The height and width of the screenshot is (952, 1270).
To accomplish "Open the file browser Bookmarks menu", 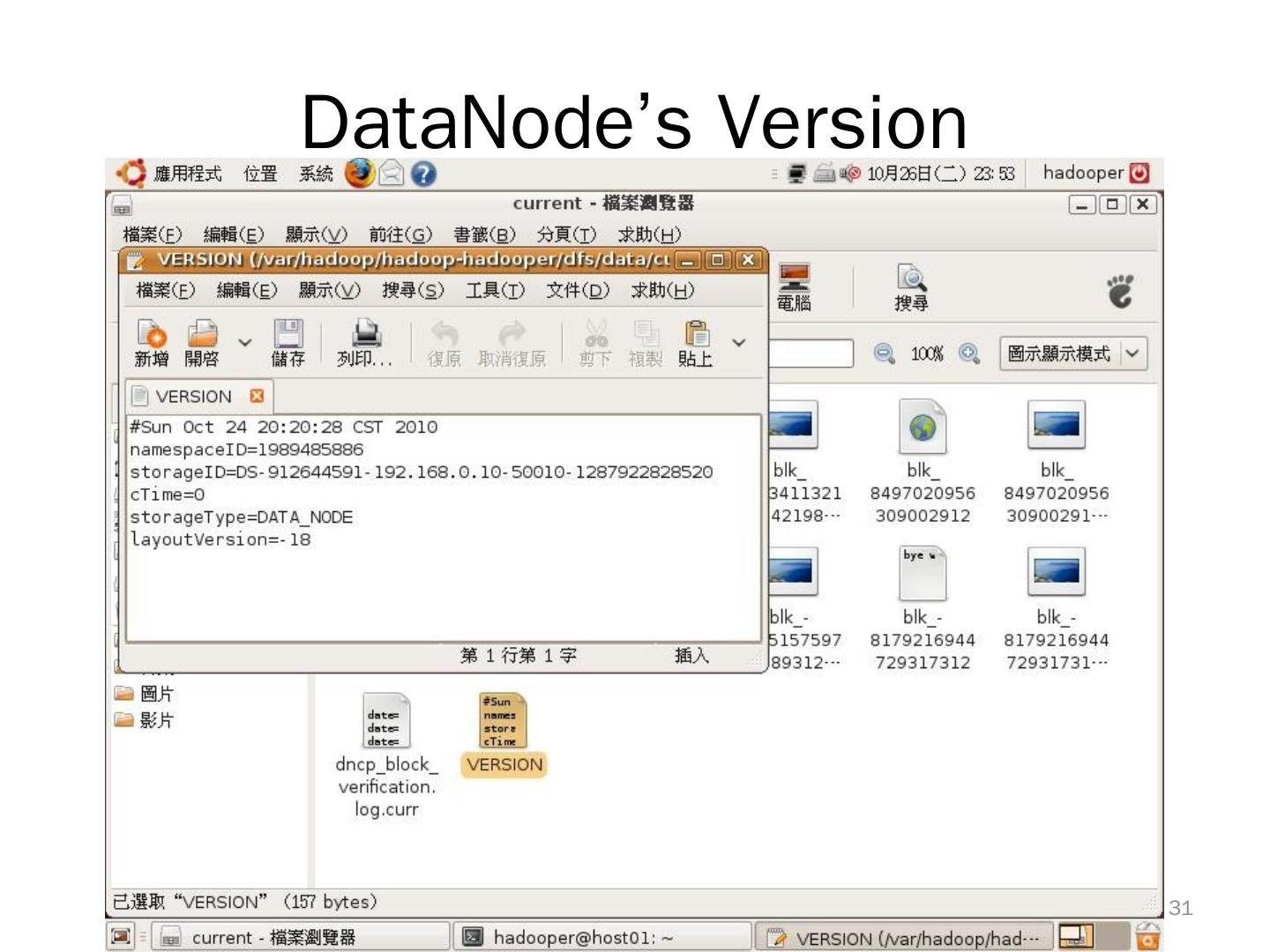I will 484,234.
